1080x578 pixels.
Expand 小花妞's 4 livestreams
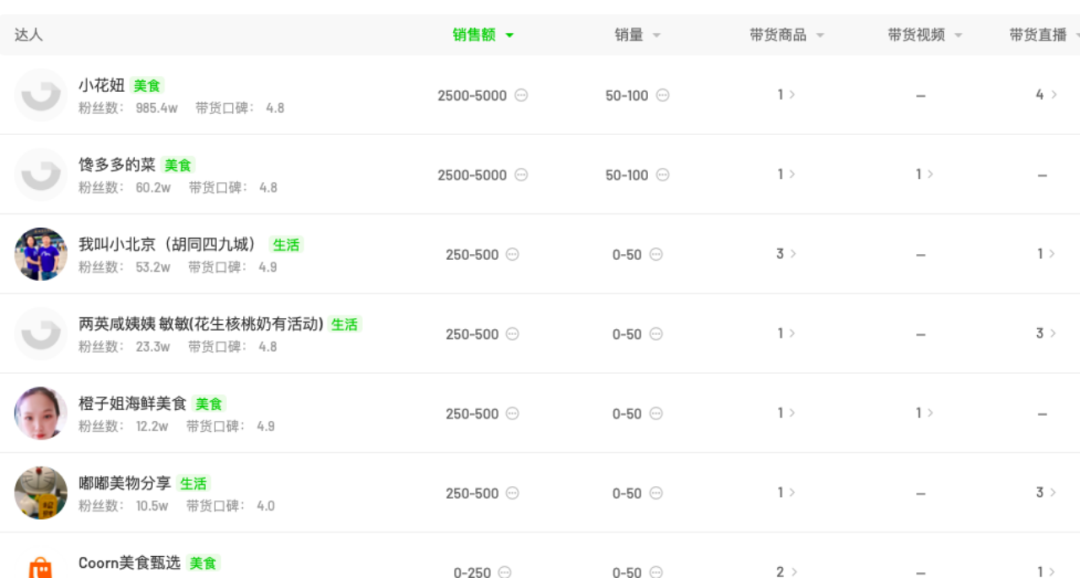1046,95
